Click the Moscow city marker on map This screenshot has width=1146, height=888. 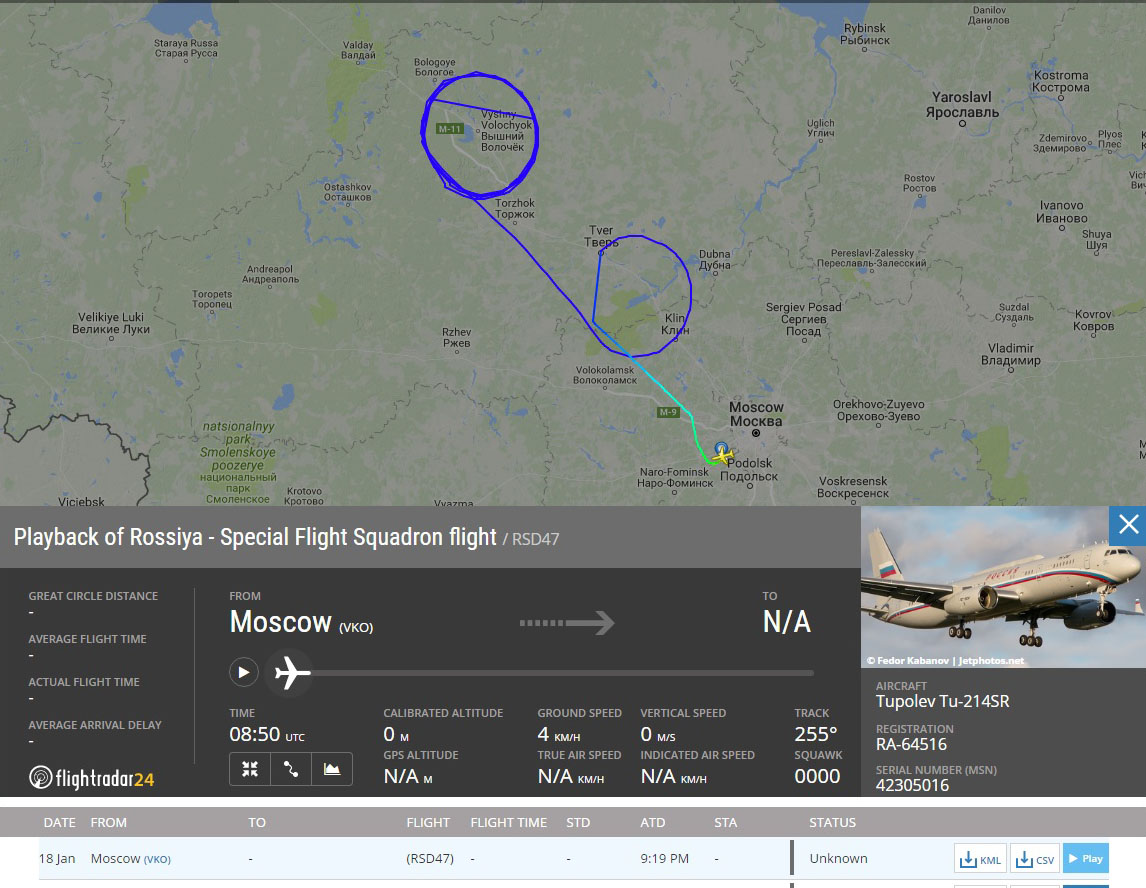(x=756, y=433)
